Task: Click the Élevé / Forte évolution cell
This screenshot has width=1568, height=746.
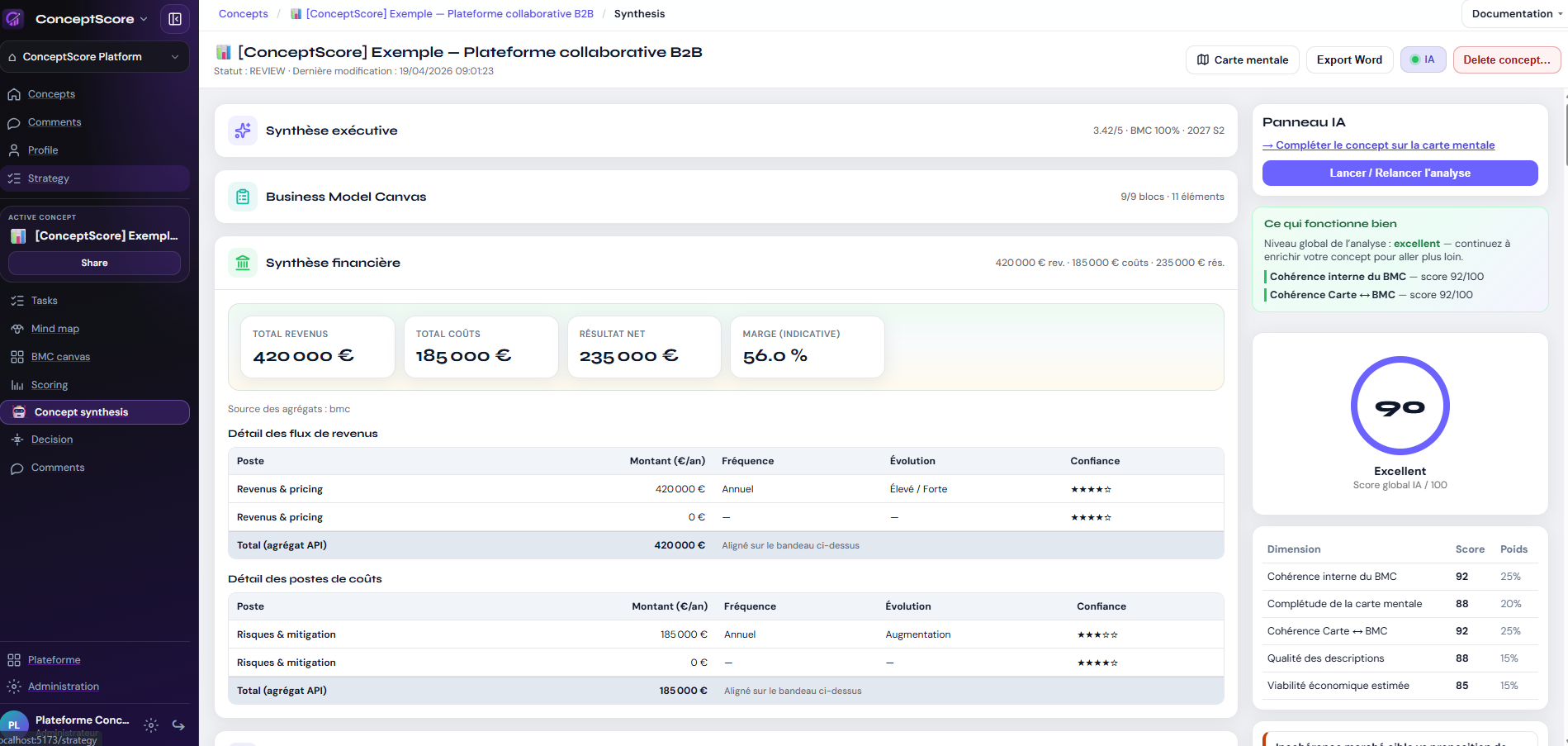Action: tap(918, 489)
